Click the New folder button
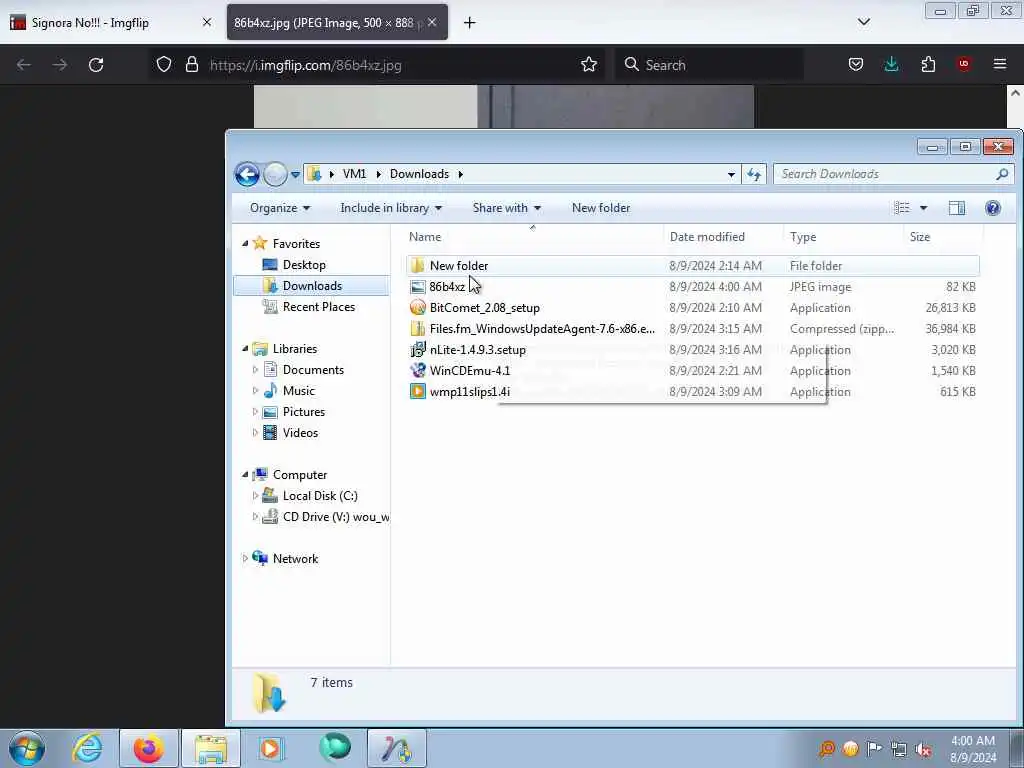Viewport: 1024px width, 768px height. tap(601, 208)
